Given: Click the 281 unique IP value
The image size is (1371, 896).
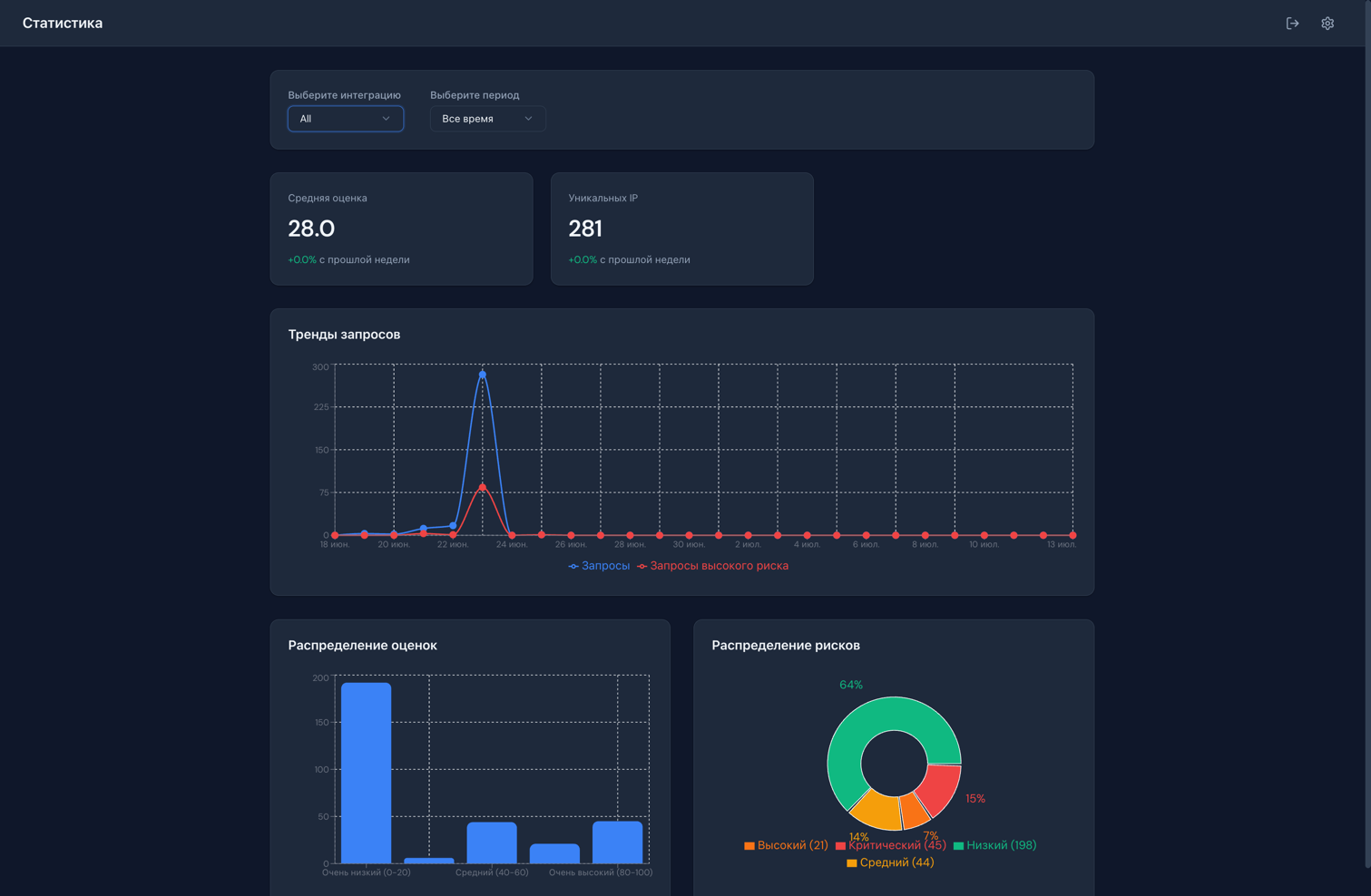Looking at the screenshot, I should 585,229.
